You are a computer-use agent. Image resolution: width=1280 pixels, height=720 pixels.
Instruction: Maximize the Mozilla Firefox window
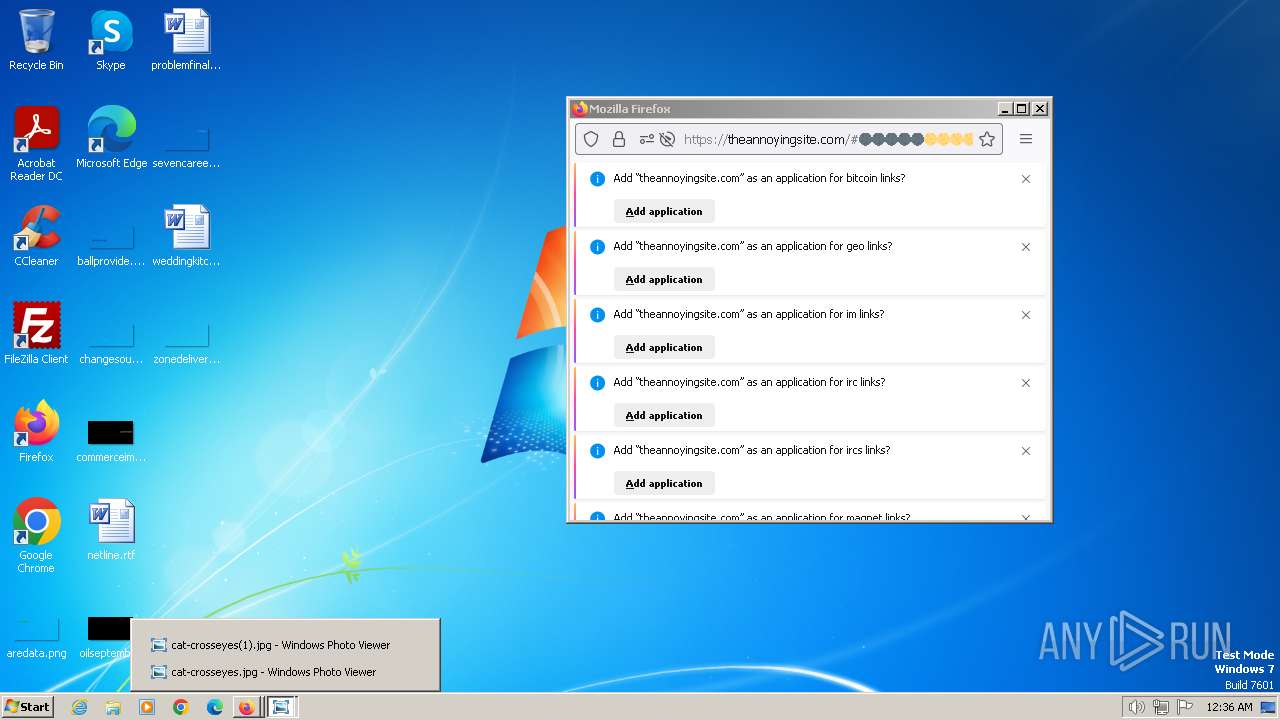[1021, 108]
